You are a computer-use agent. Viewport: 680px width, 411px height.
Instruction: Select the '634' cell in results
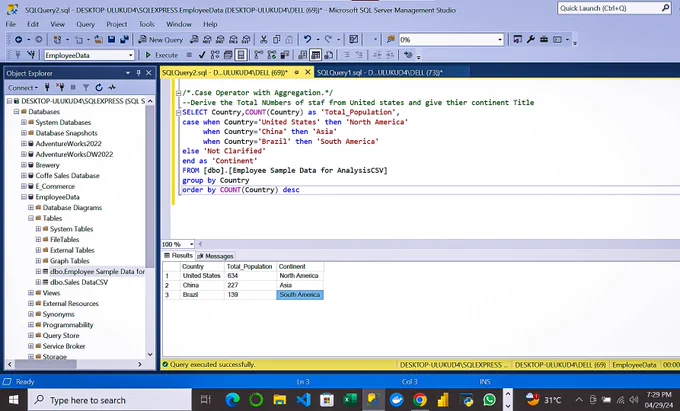250,276
